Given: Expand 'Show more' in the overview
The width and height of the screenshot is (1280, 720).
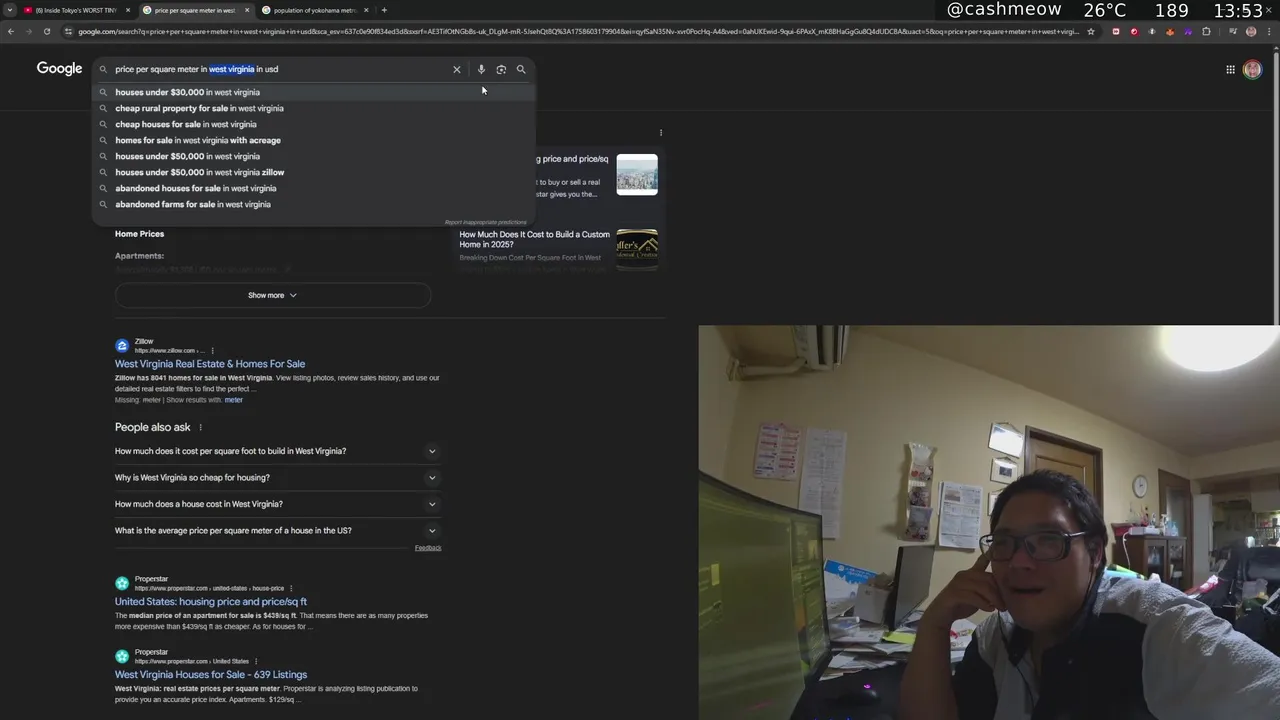Looking at the screenshot, I should point(273,295).
